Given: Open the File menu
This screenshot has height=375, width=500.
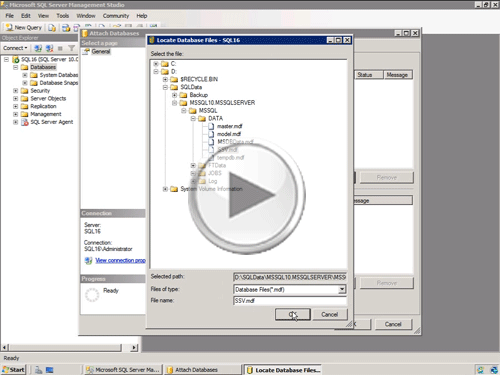Looking at the screenshot, I should [x=10, y=16].
